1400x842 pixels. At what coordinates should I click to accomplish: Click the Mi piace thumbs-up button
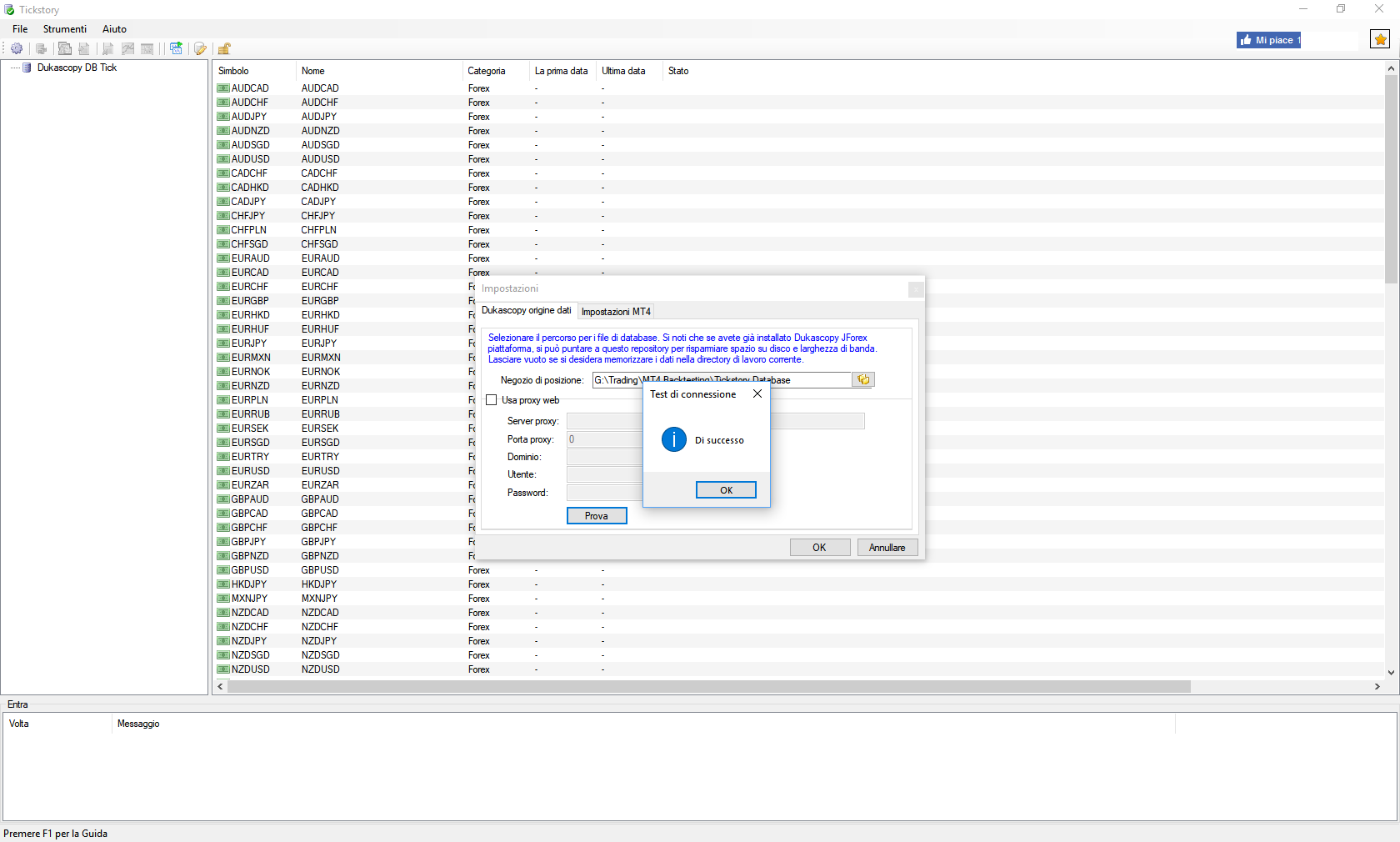point(1268,40)
